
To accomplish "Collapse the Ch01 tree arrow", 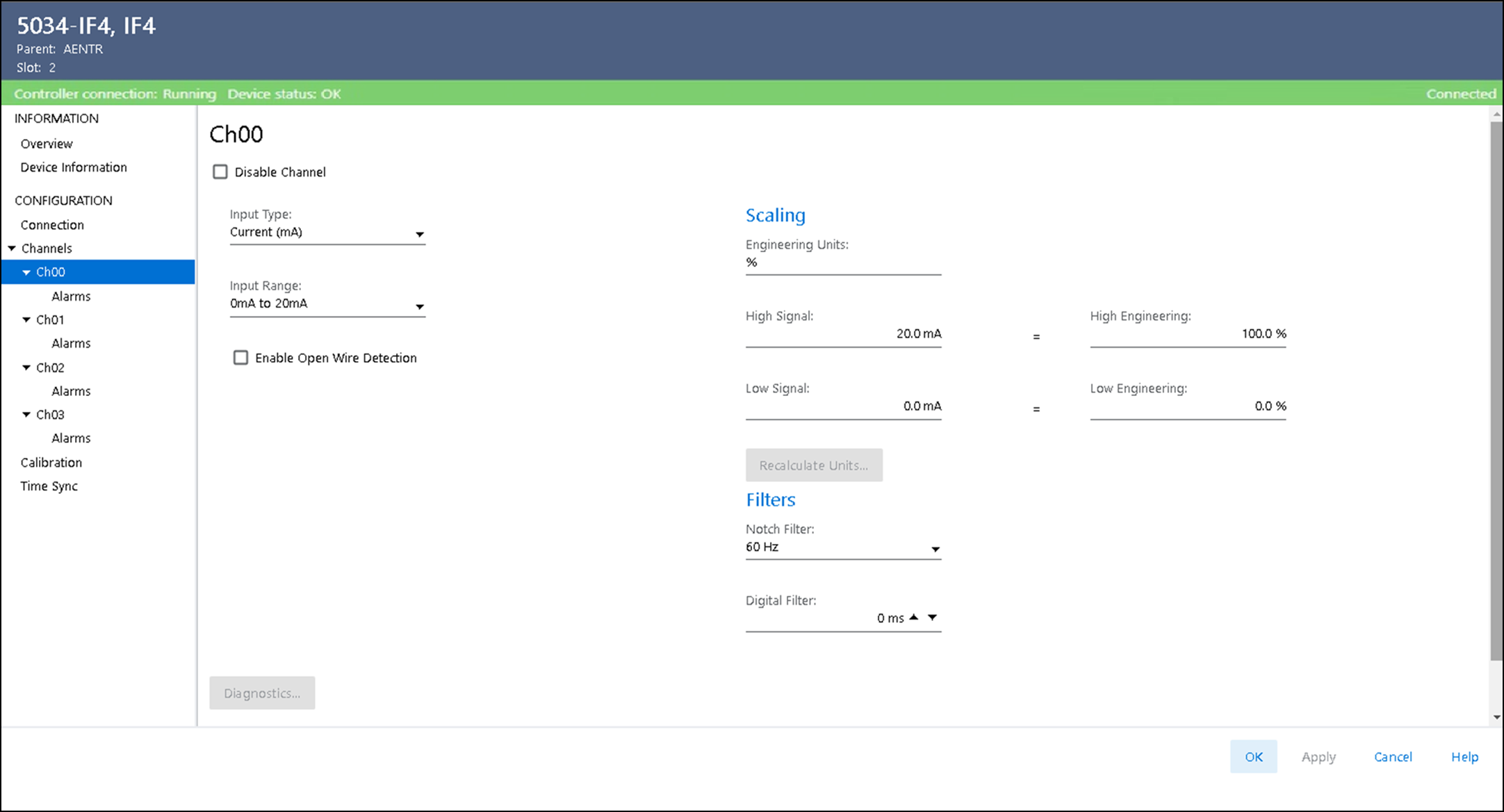I will click(x=26, y=320).
